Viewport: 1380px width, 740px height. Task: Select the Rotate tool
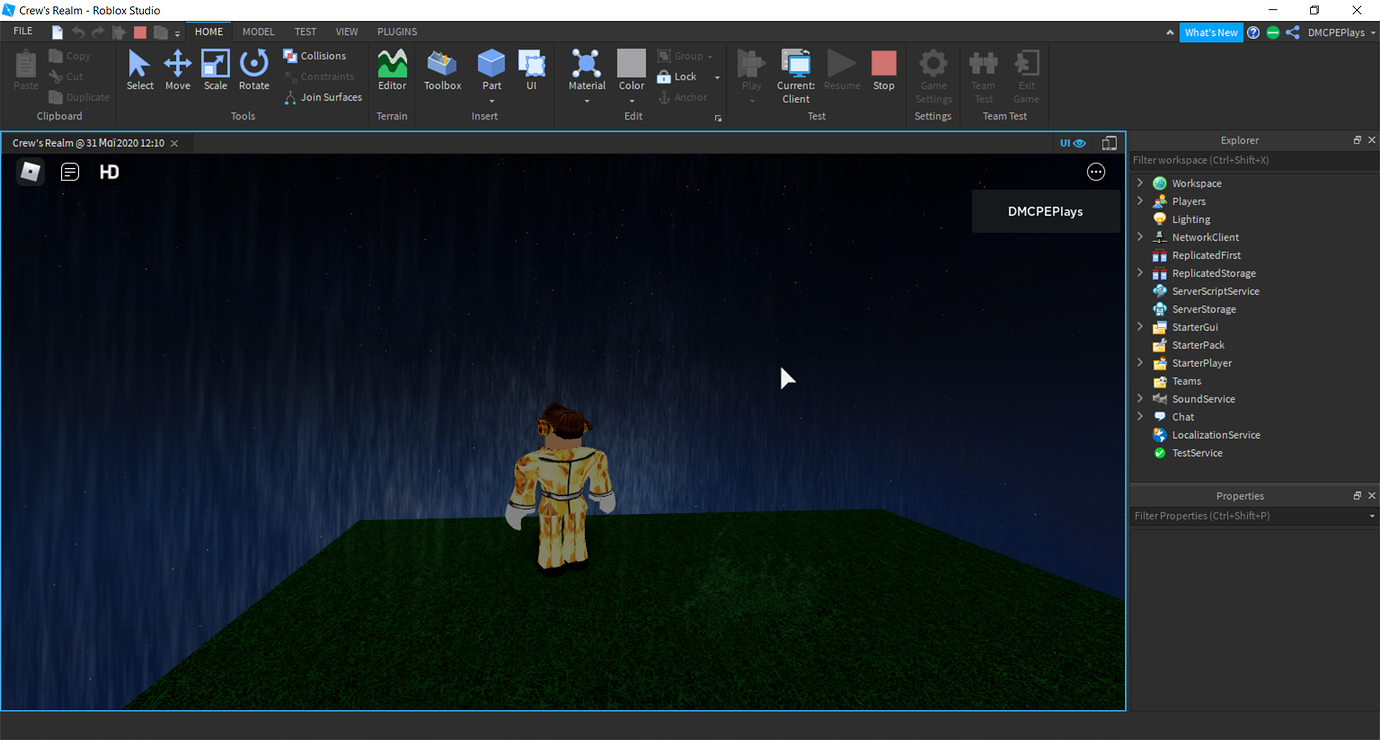254,68
